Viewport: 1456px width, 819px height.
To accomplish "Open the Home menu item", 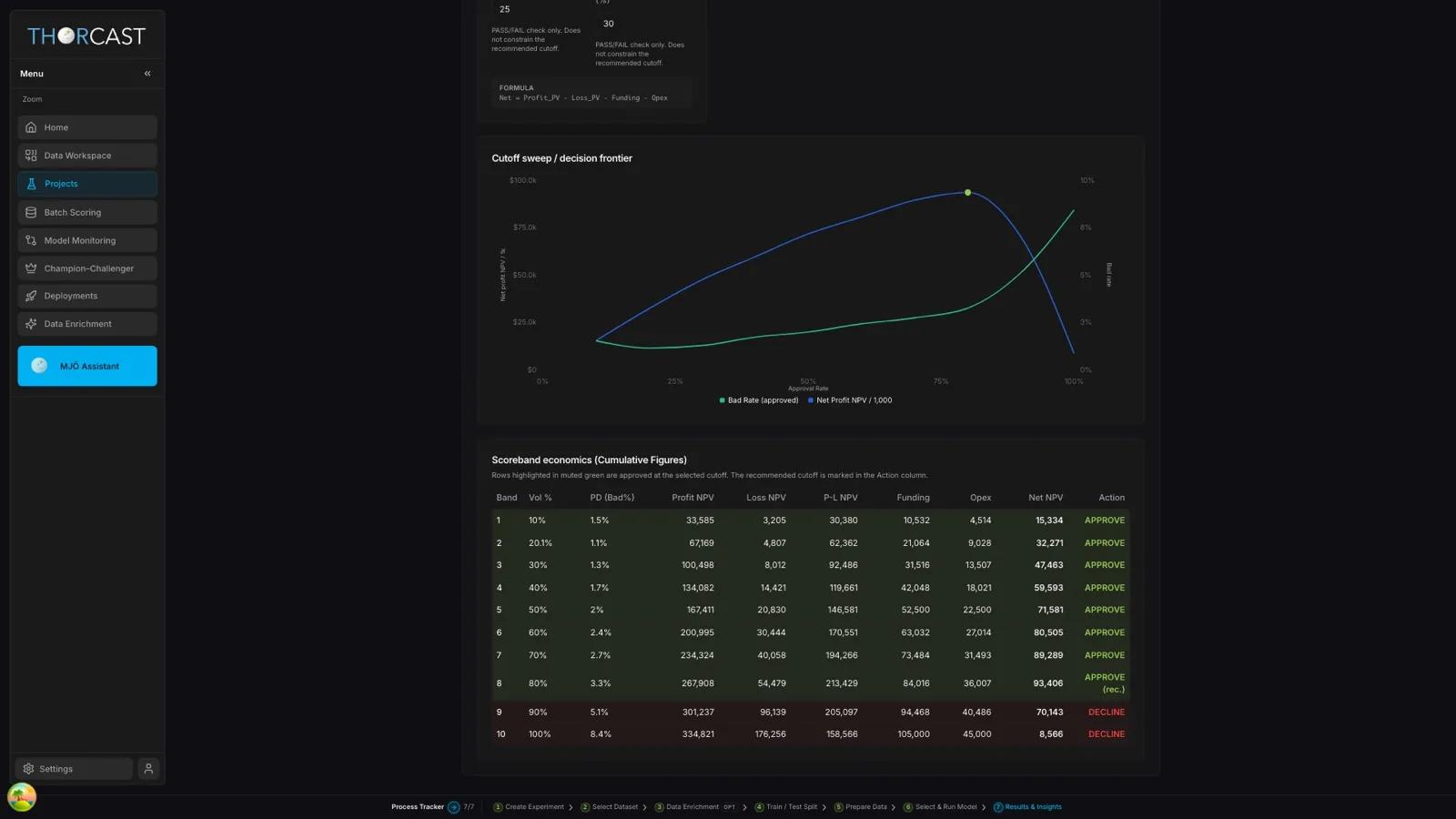I will 87,127.
